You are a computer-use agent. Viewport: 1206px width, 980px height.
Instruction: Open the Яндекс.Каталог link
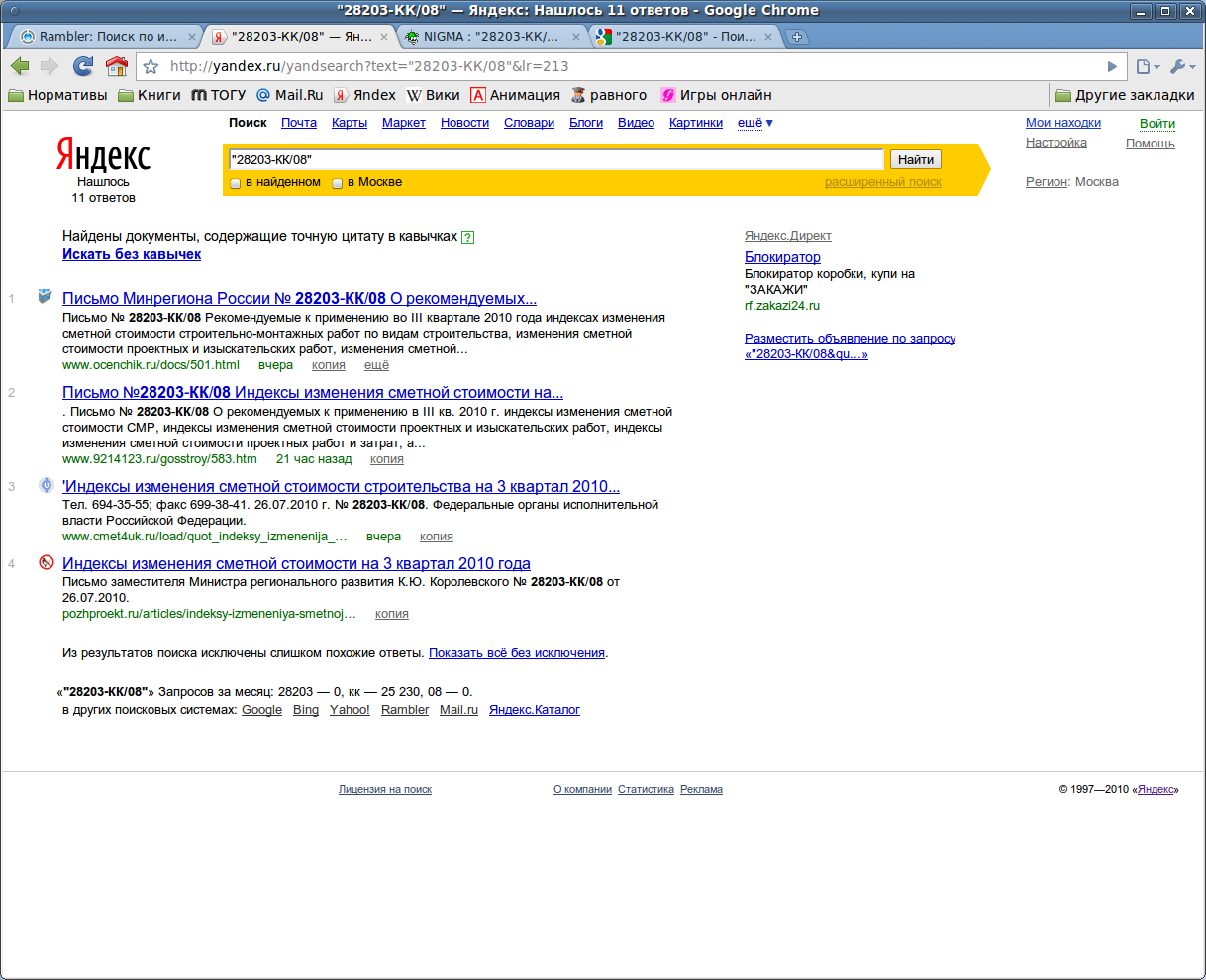(x=535, y=710)
